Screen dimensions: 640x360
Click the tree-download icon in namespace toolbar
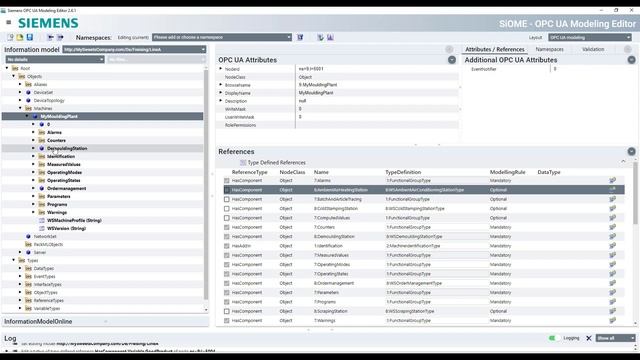(320, 37)
